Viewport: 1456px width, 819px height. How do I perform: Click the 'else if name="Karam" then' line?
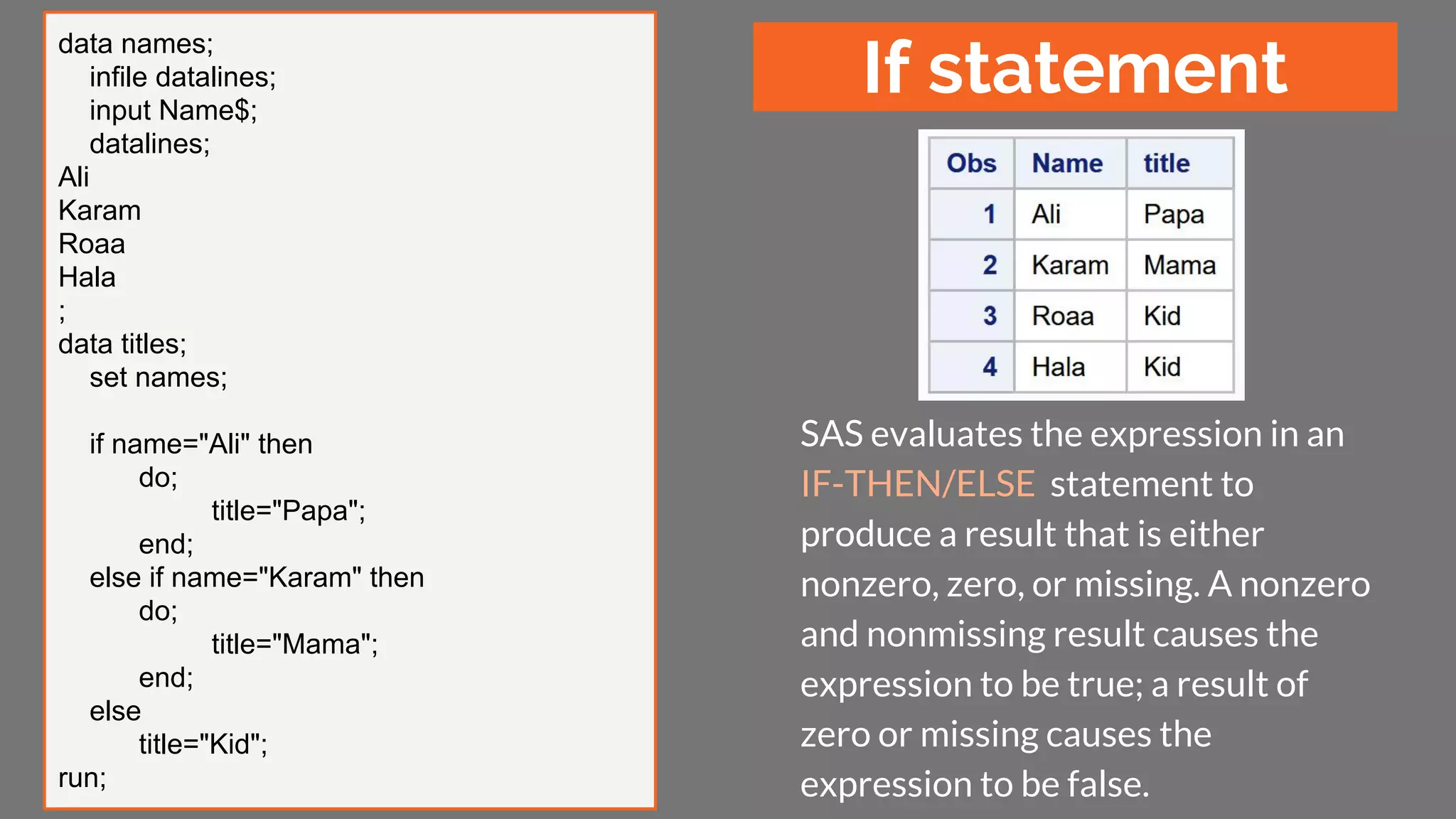[x=257, y=577]
